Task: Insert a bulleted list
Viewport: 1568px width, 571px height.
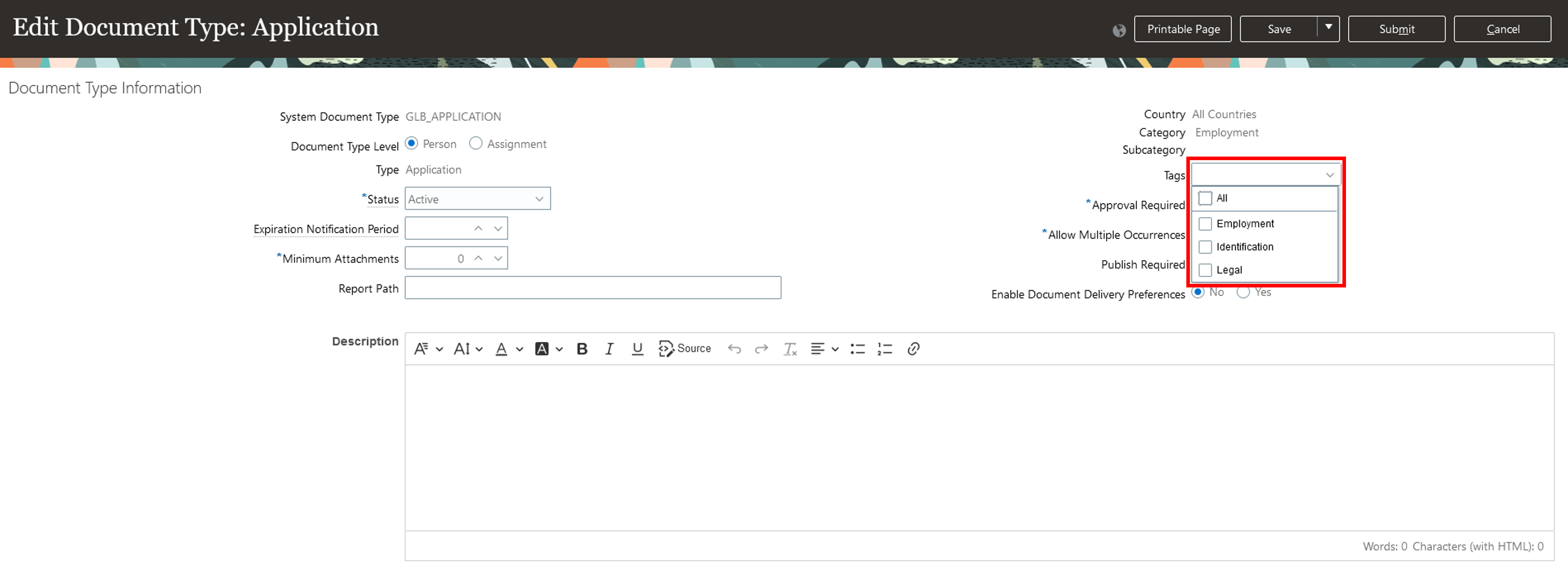Action: [x=857, y=348]
